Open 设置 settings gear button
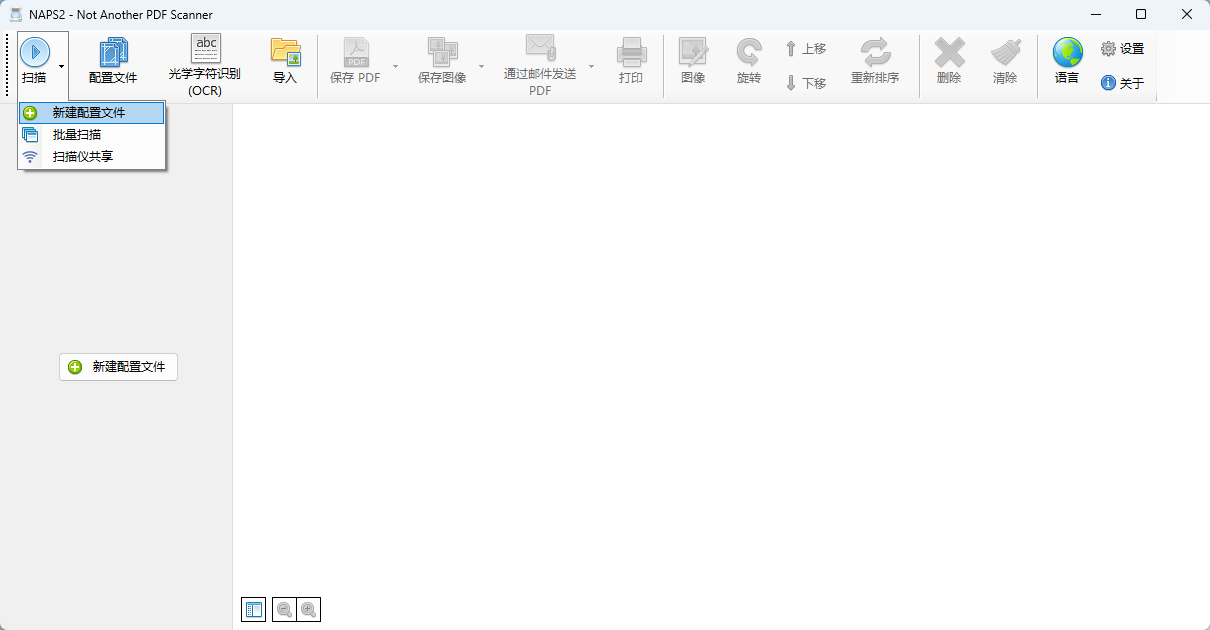Image resolution: width=1210 pixels, height=630 pixels. coord(1122,48)
